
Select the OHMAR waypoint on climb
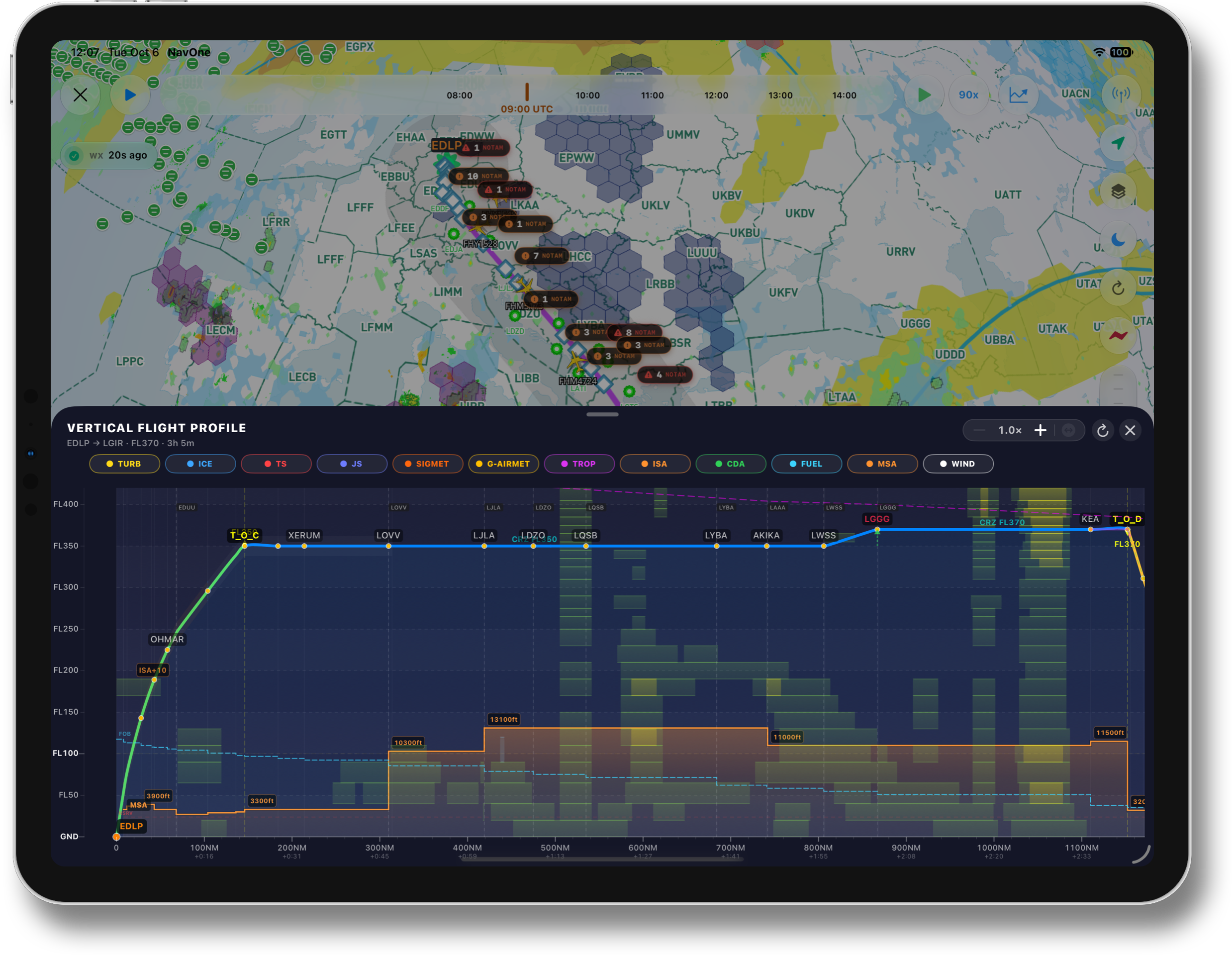click(x=167, y=639)
